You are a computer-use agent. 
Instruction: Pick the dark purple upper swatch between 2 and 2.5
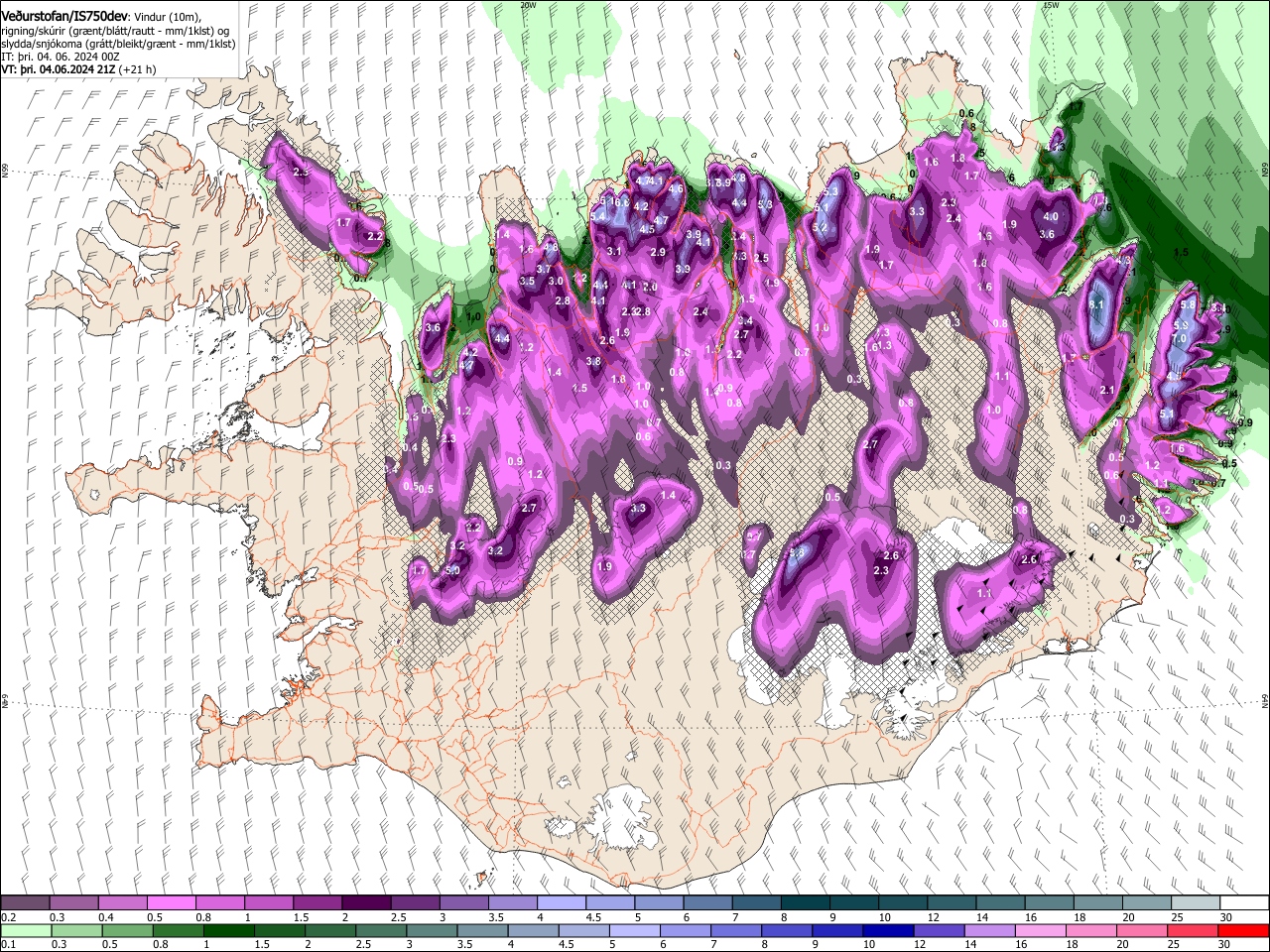click(365, 902)
